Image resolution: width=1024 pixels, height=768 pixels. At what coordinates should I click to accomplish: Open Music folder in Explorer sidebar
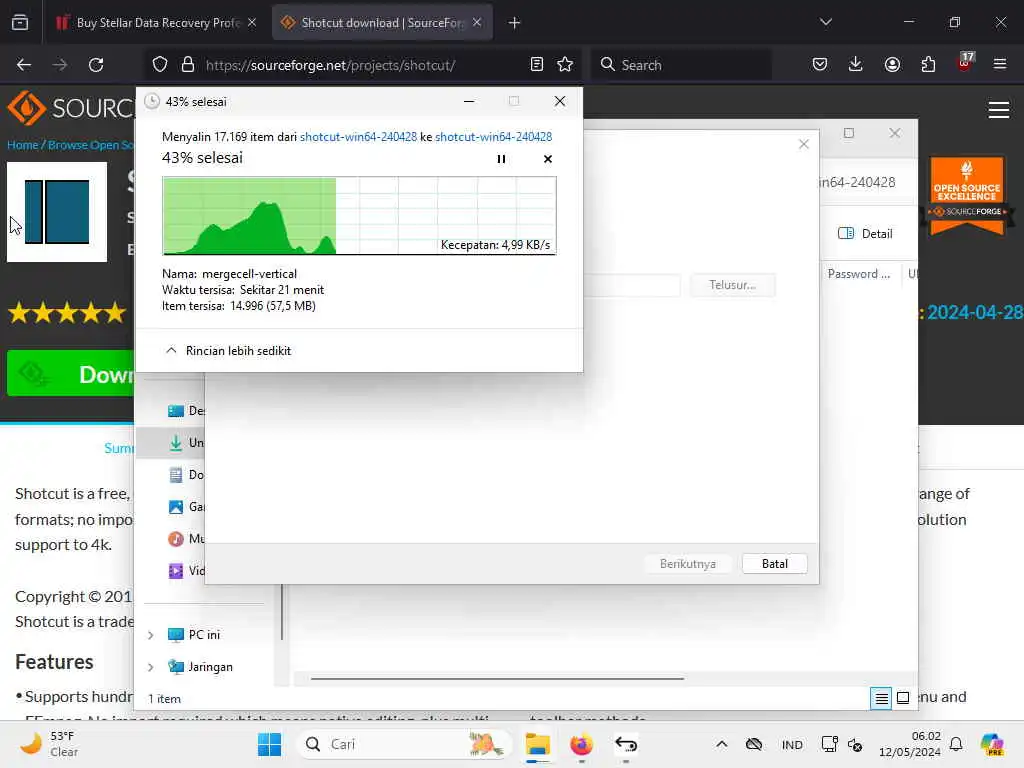click(x=185, y=539)
